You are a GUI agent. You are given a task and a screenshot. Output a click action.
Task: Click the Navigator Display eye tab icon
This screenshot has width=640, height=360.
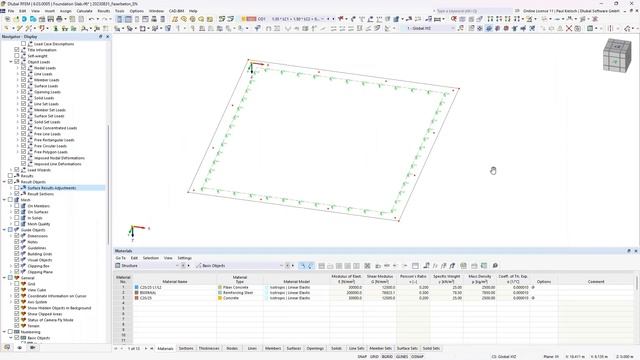(20, 347)
